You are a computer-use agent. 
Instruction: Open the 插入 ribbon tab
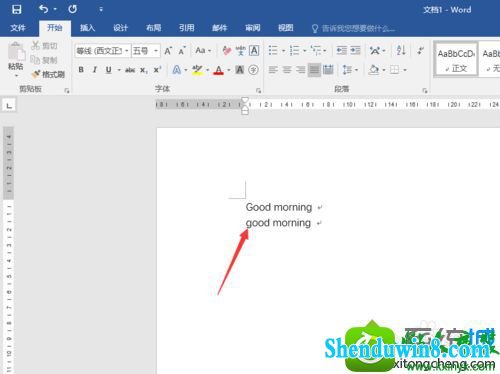click(87, 28)
